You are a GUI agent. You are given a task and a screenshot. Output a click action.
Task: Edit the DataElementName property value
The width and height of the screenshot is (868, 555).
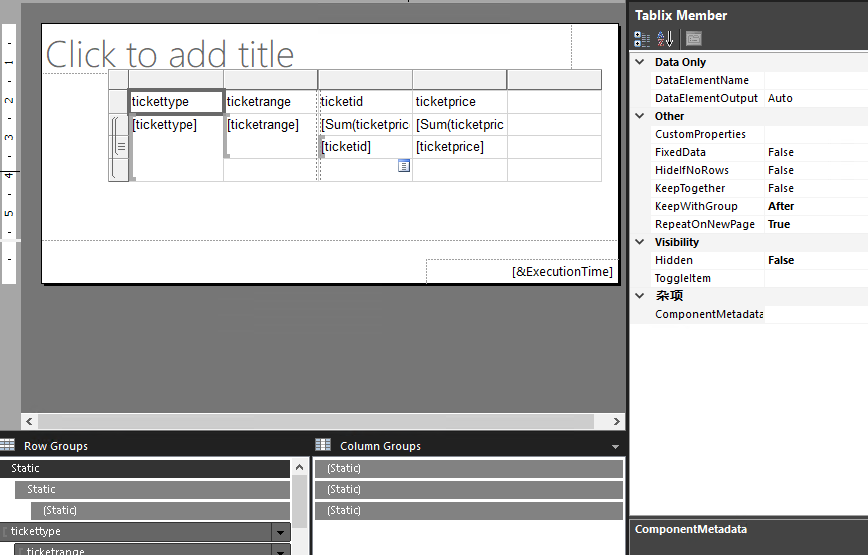pos(816,80)
